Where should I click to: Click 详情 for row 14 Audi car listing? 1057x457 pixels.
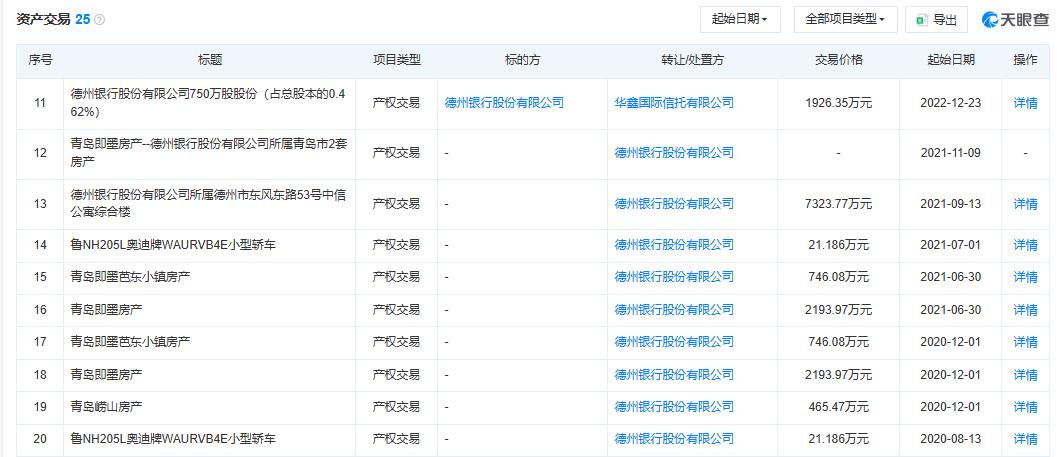coord(1025,245)
